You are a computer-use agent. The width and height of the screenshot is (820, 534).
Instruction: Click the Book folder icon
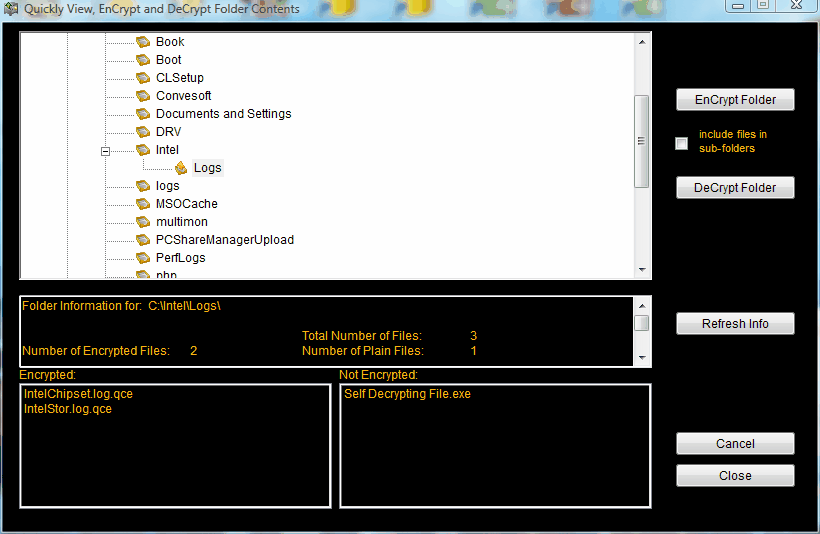point(143,42)
